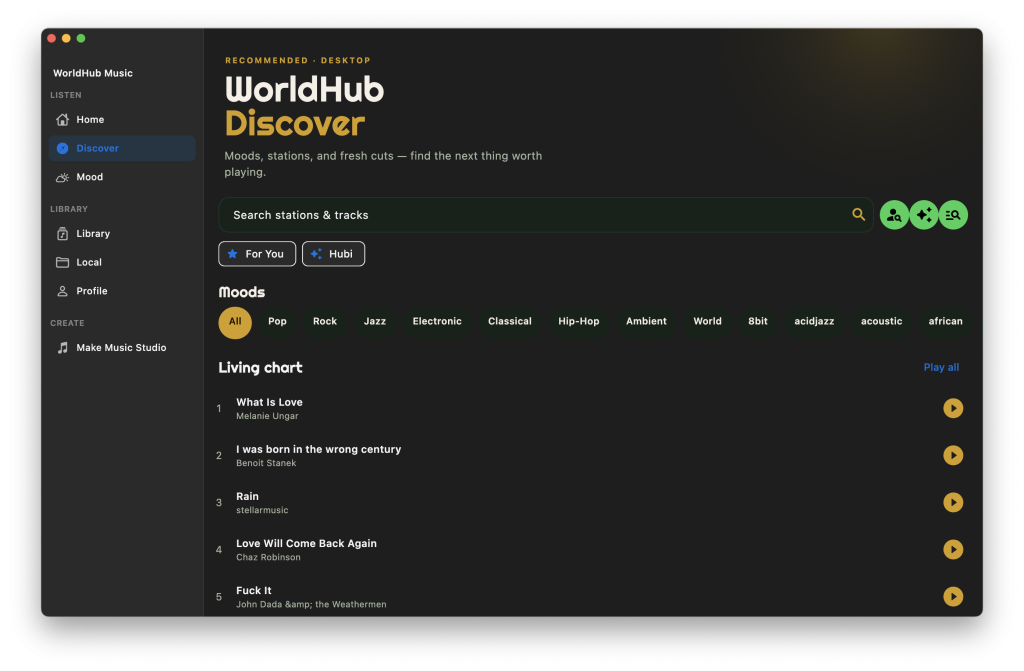The image size is (1024, 671).
Task: Open Home in the sidebar
Action: [121, 120]
